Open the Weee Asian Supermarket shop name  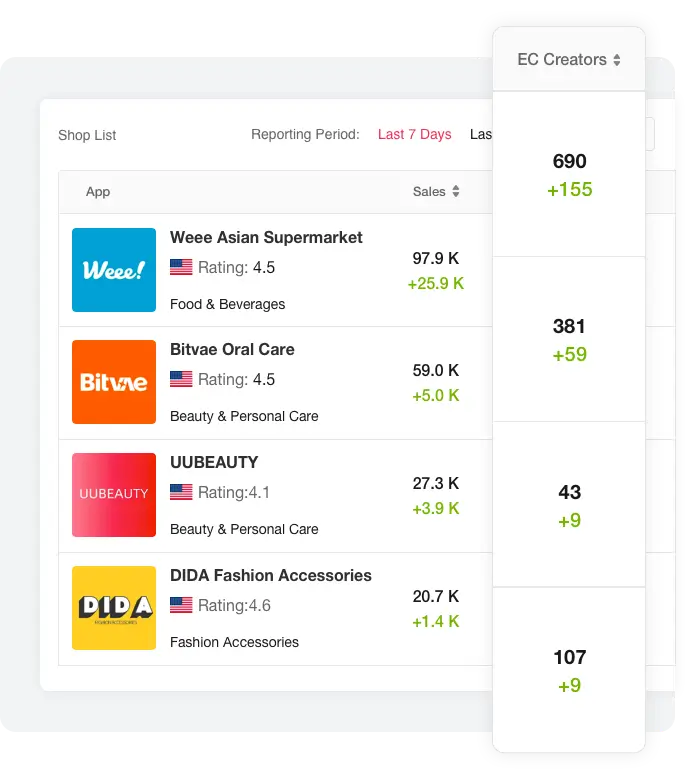click(266, 237)
